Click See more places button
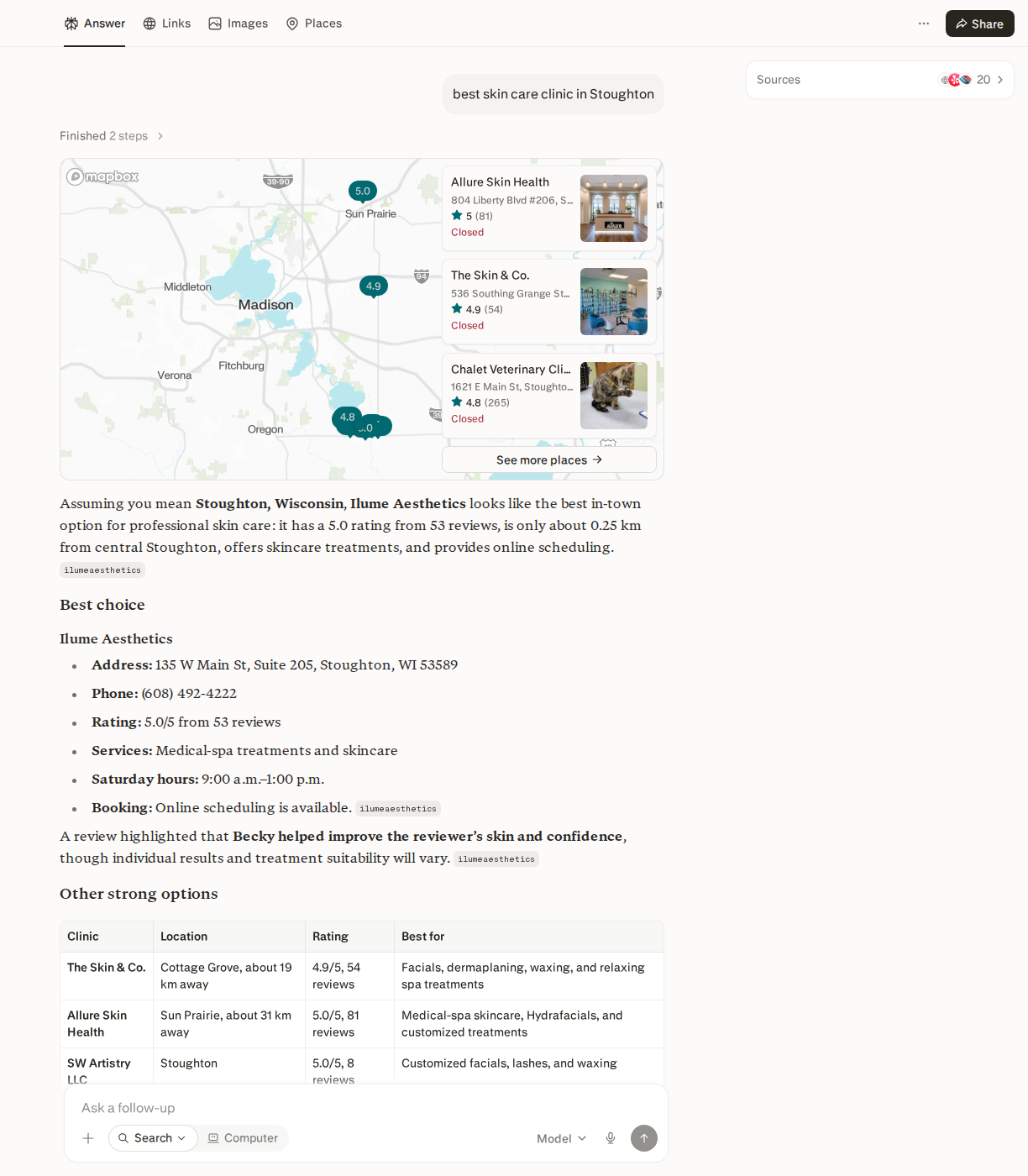The width and height of the screenshot is (1028, 1176). coord(549,459)
